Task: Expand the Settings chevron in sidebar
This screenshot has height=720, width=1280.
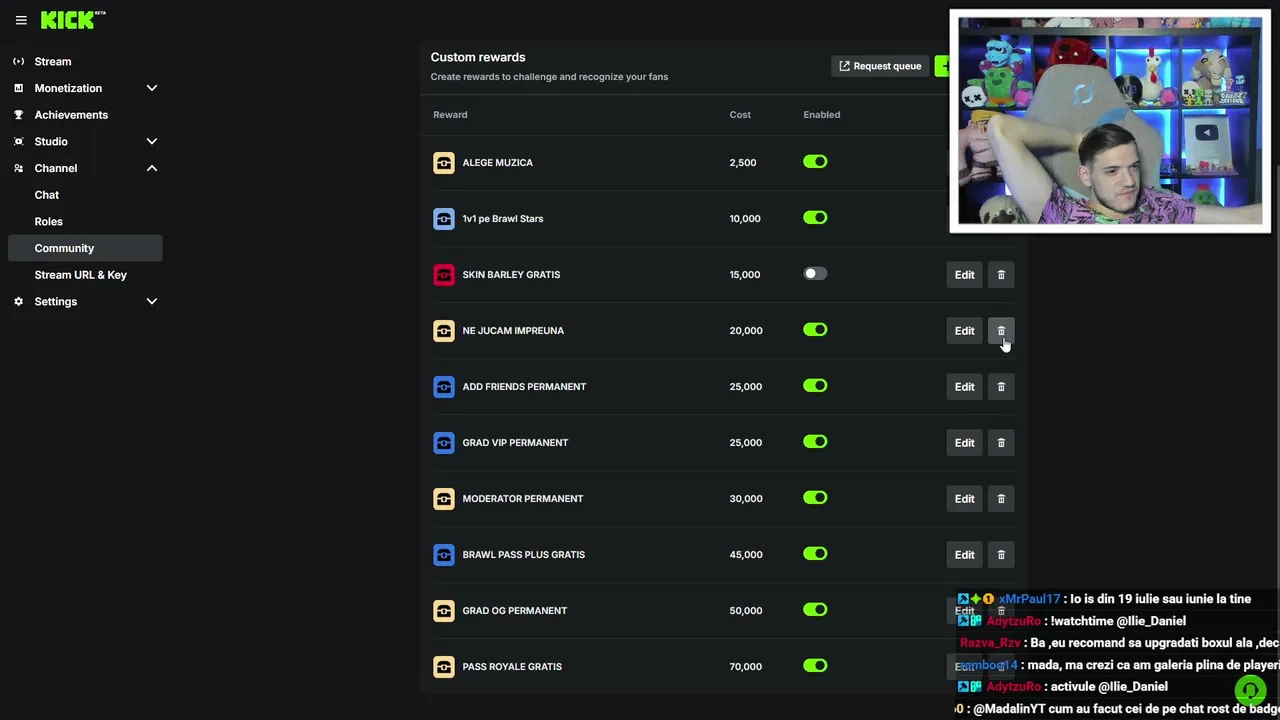Action: pyautogui.click(x=152, y=301)
